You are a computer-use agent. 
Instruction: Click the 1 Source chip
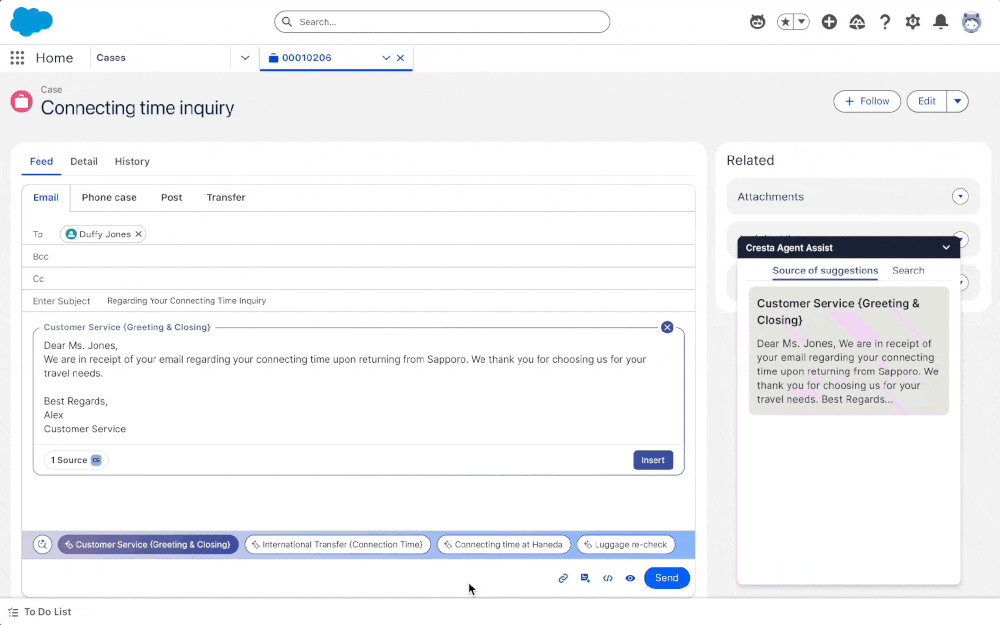[76, 460]
